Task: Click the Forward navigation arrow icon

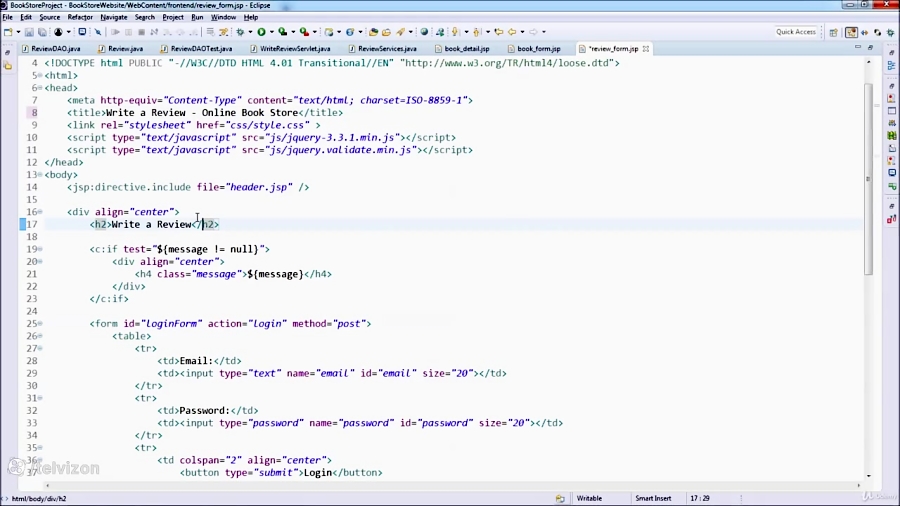Action: point(533,32)
